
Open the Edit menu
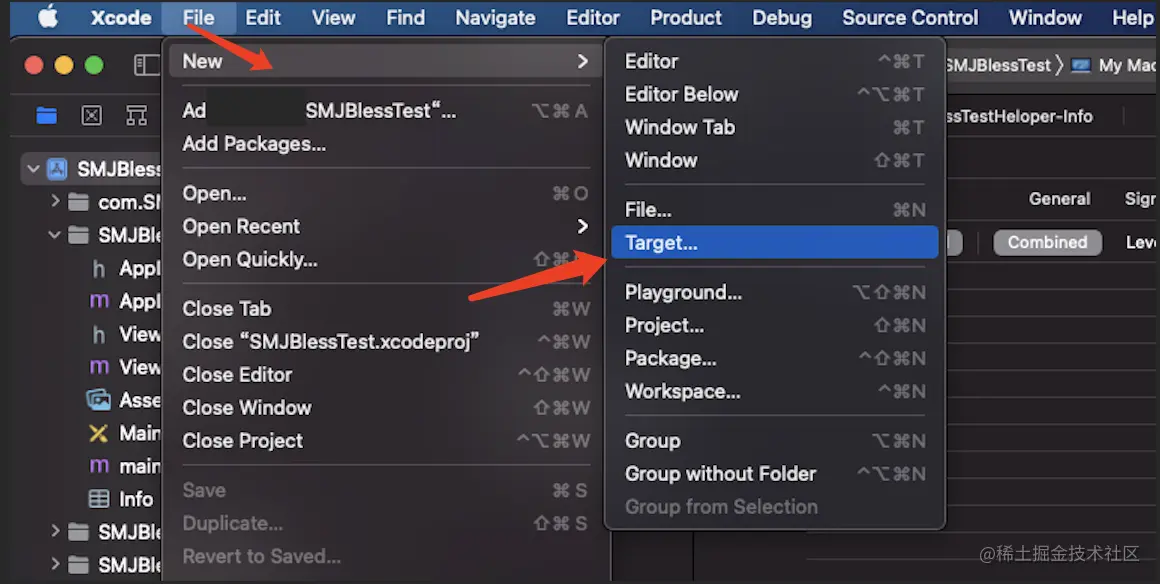[x=263, y=18]
